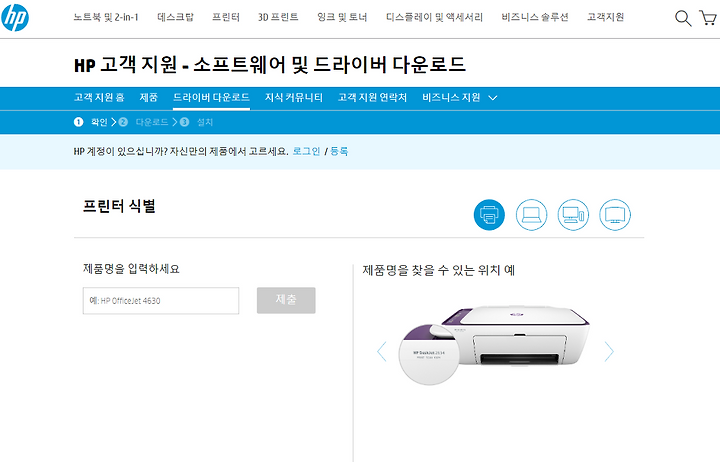The height and width of the screenshot is (462, 720).
Task: Open 고객 지원 연락처 tab
Action: click(x=372, y=97)
